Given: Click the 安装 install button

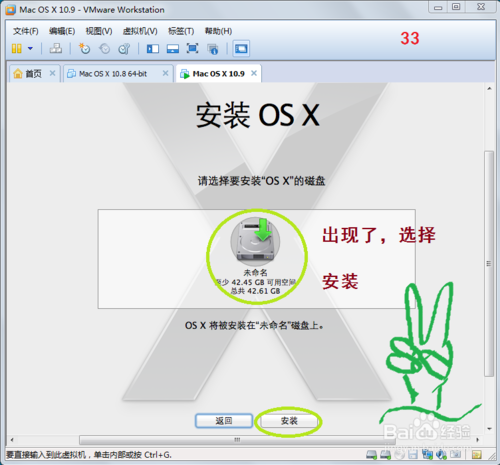Looking at the screenshot, I should 289,421.
